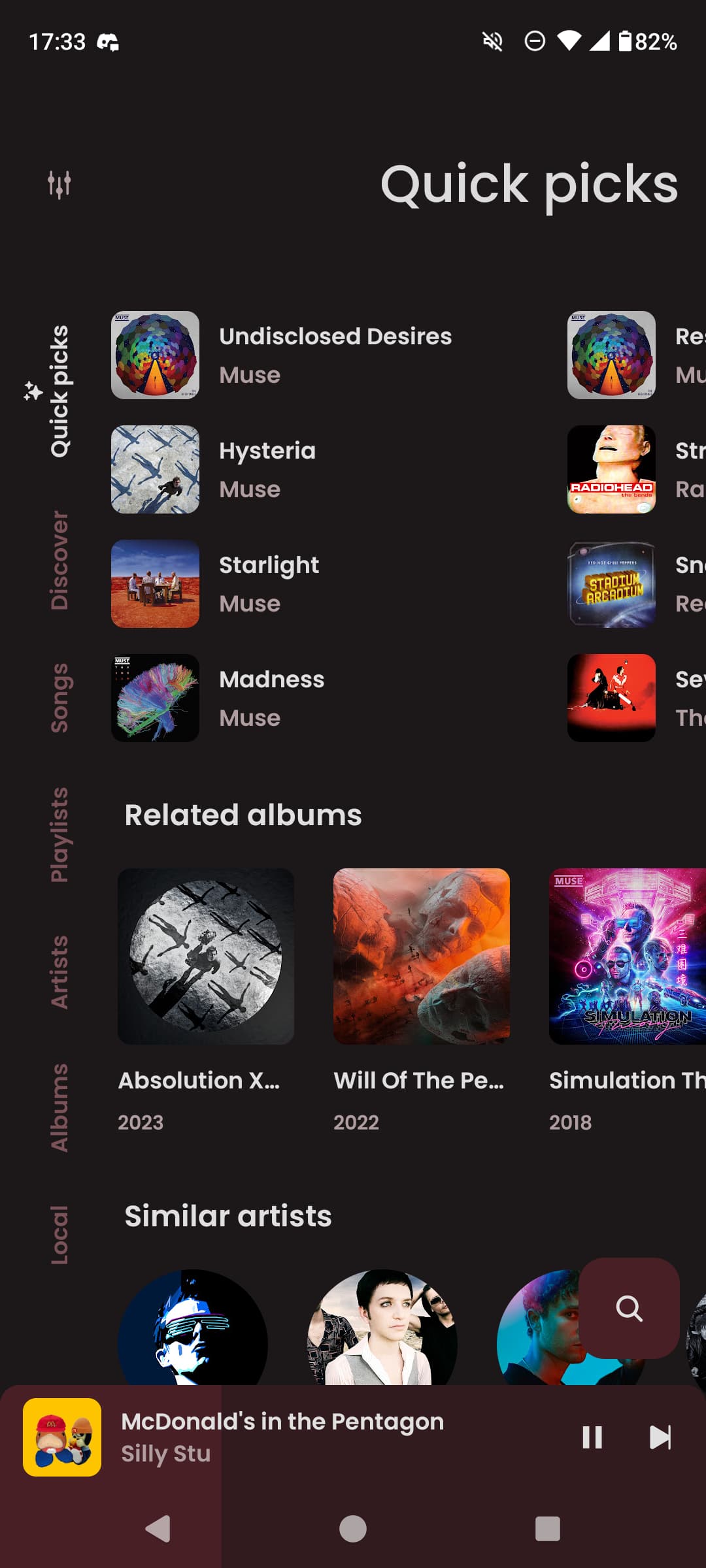Screen dimensions: 706x1568
Task: Go to the Artists tab
Action: pyautogui.click(x=59, y=972)
